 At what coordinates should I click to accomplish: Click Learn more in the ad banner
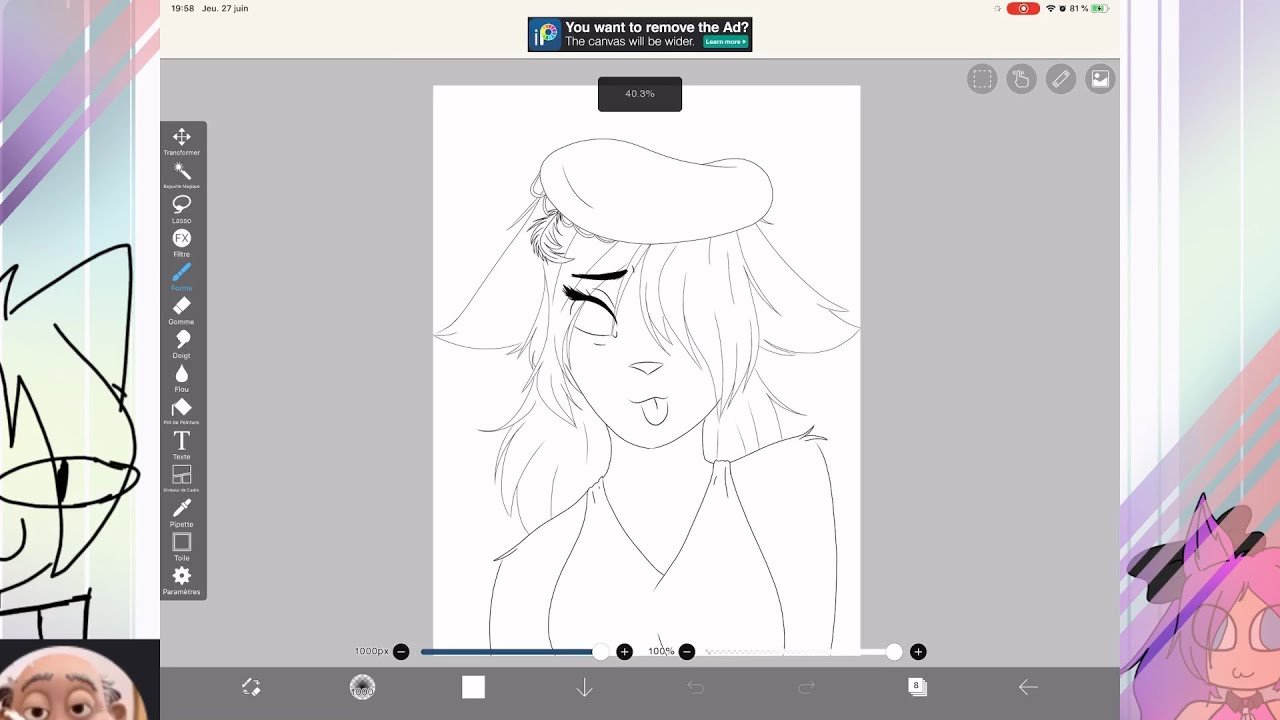point(725,42)
